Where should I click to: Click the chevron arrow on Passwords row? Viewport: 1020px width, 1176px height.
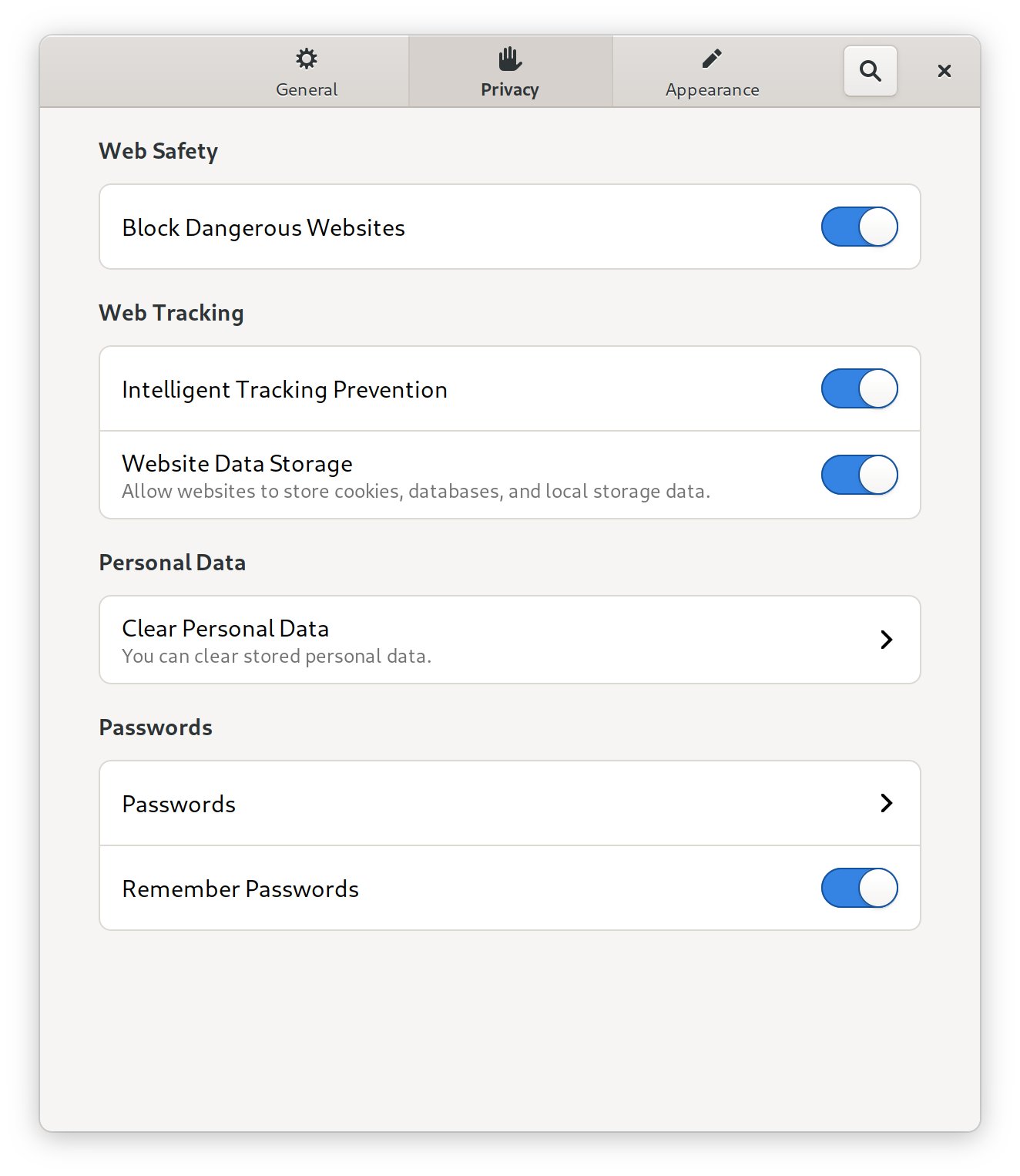[887, 803]
